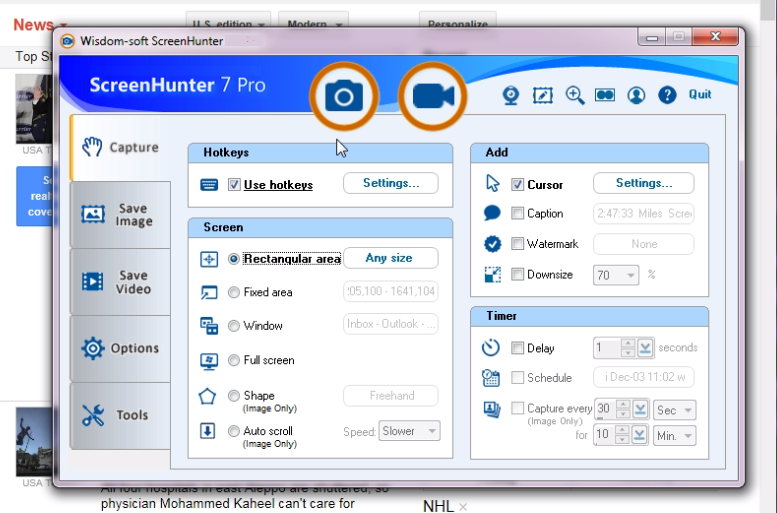Viewport: 777px width, 513px height.
Task: Click the auto scroll down-arrow icon
Action: click(x=207, y=431)
